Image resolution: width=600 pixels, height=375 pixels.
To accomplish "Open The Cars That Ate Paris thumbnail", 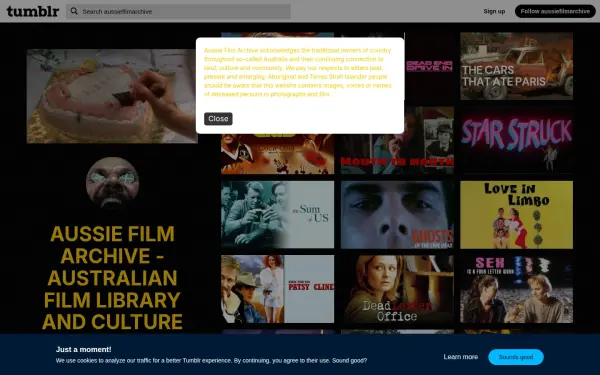I will coord(517,66).
